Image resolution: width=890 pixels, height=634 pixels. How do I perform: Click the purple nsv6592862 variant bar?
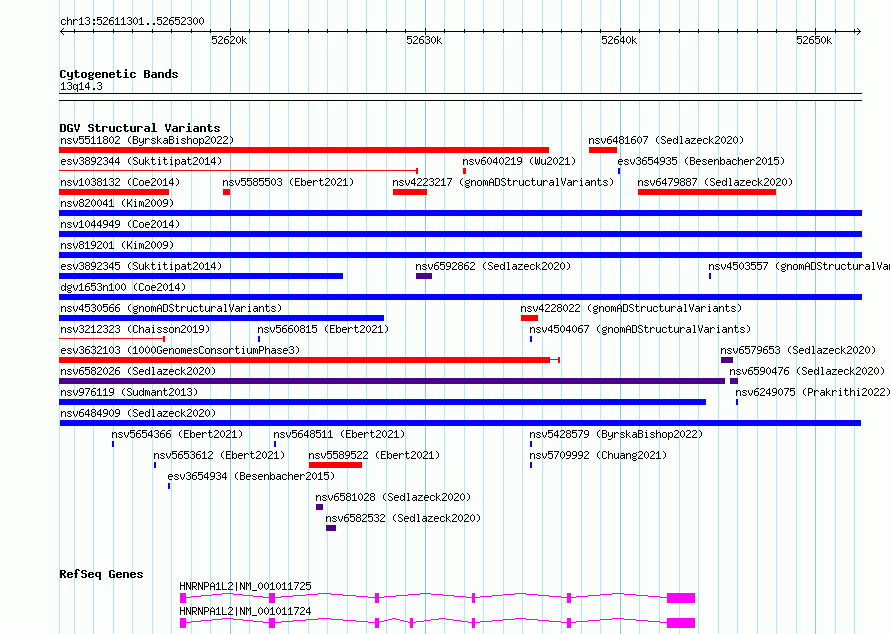pos(424,276)
